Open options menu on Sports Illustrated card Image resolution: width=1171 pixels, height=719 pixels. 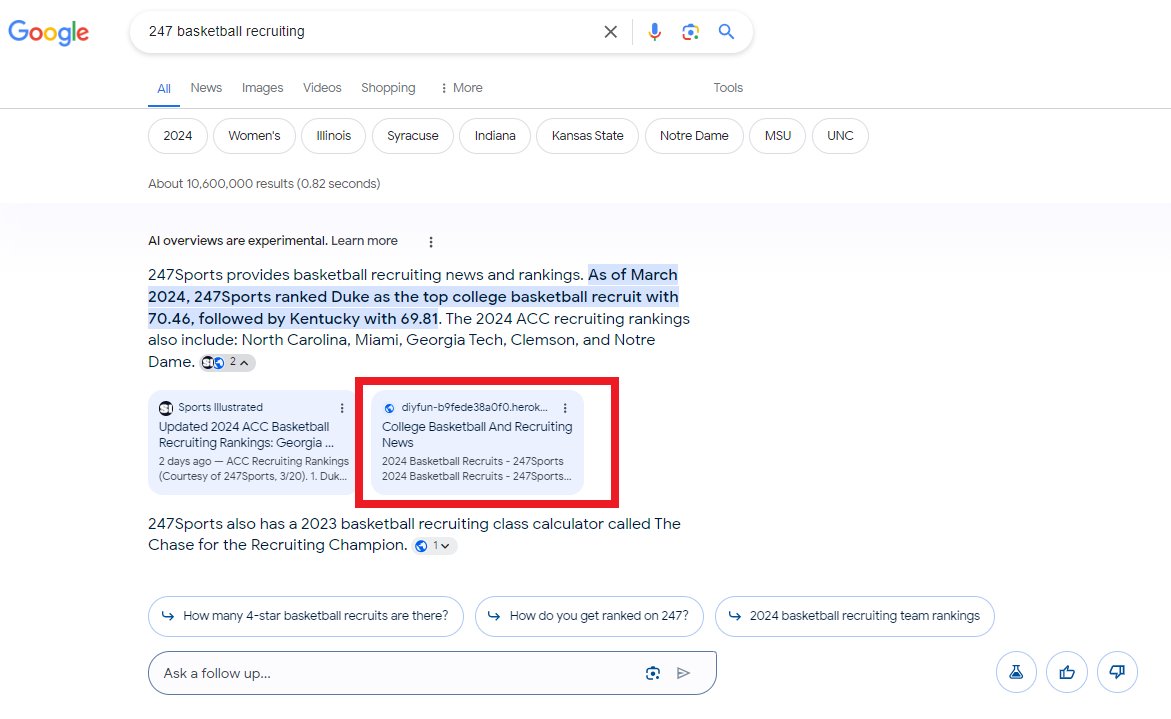coord(342,408)
